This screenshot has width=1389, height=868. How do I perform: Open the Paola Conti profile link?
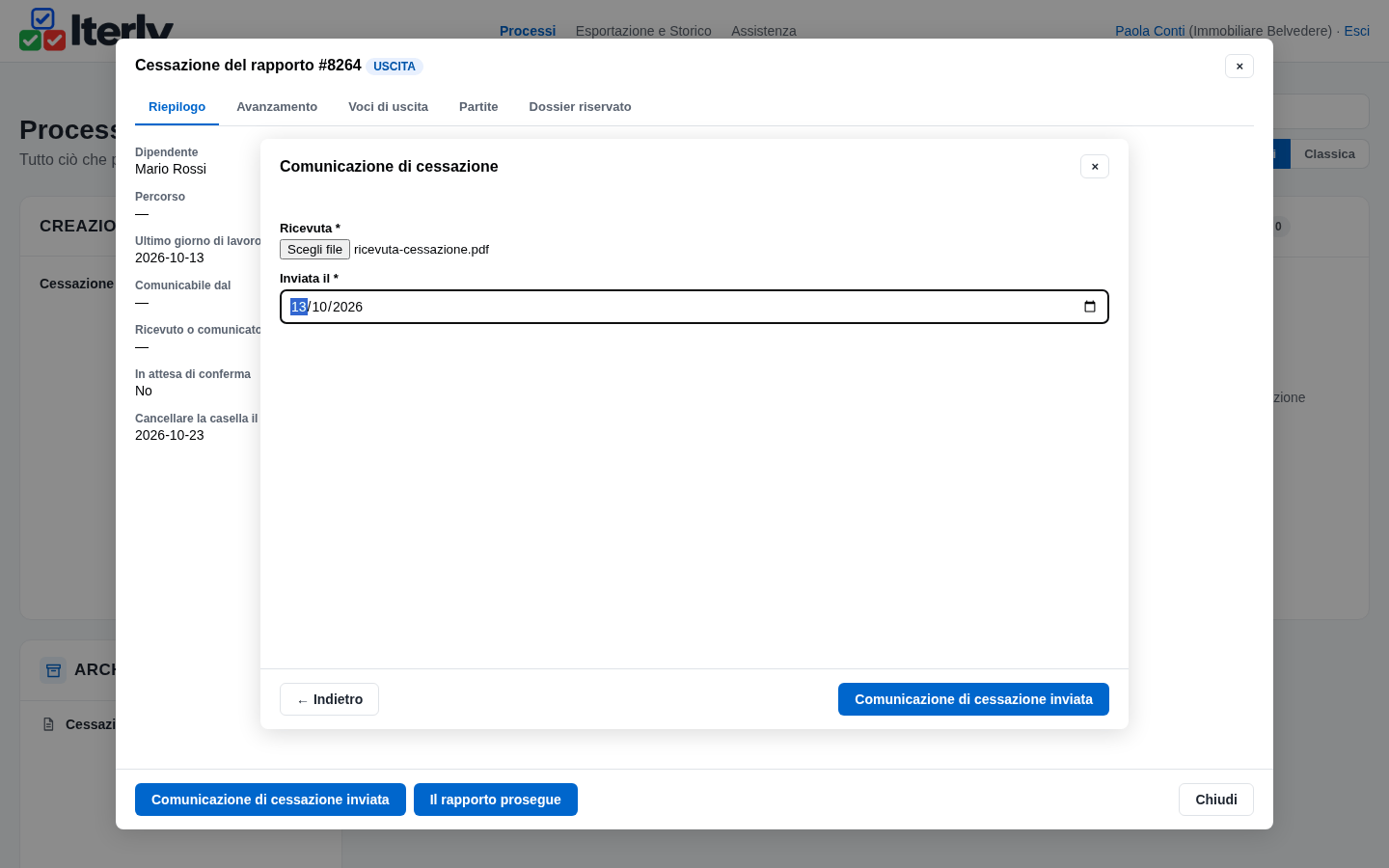[1150, 31]
